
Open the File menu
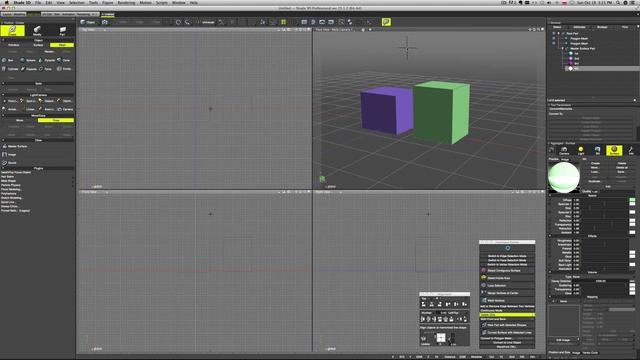coord(38,2)
